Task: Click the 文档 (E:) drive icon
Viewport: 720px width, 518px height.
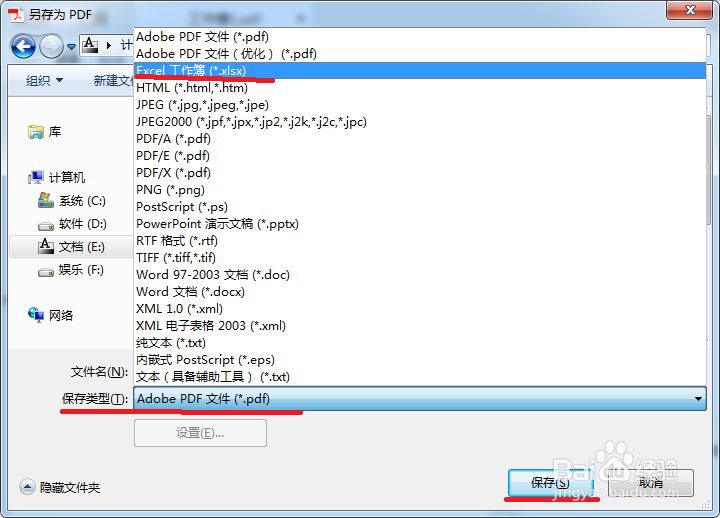Action: click(45, 246)
